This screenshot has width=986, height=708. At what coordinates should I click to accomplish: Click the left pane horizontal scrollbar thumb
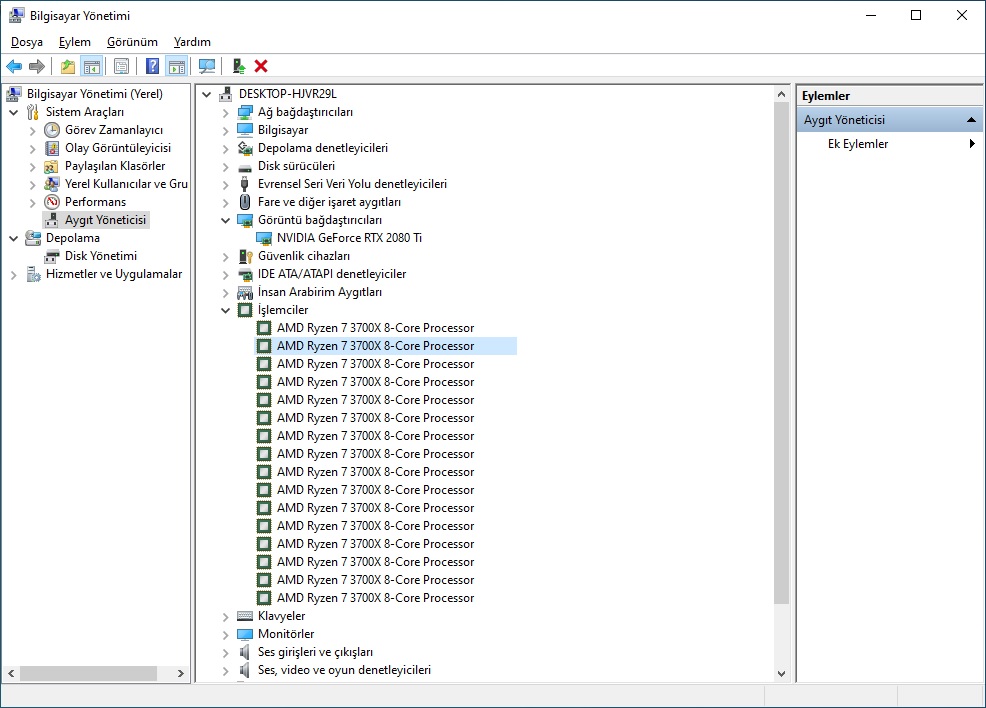pos(88,673)
